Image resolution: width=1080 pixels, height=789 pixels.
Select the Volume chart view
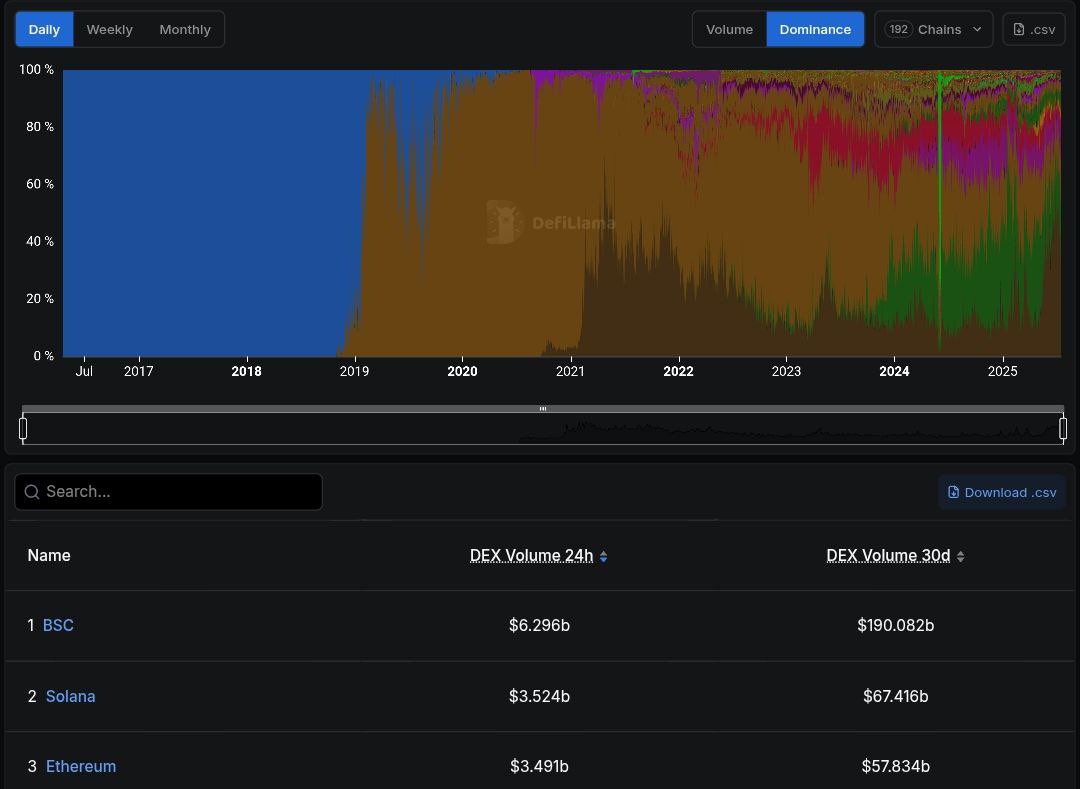pyautogui.click(x=729, y=30)
